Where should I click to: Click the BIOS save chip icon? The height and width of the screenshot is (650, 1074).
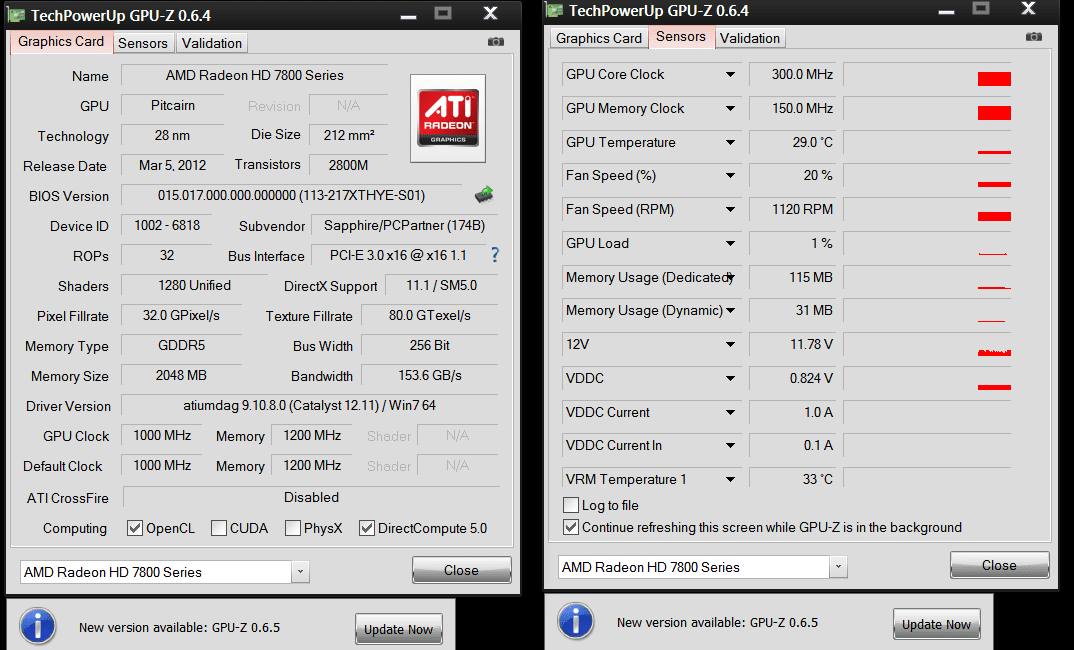(x=484, y=195)
